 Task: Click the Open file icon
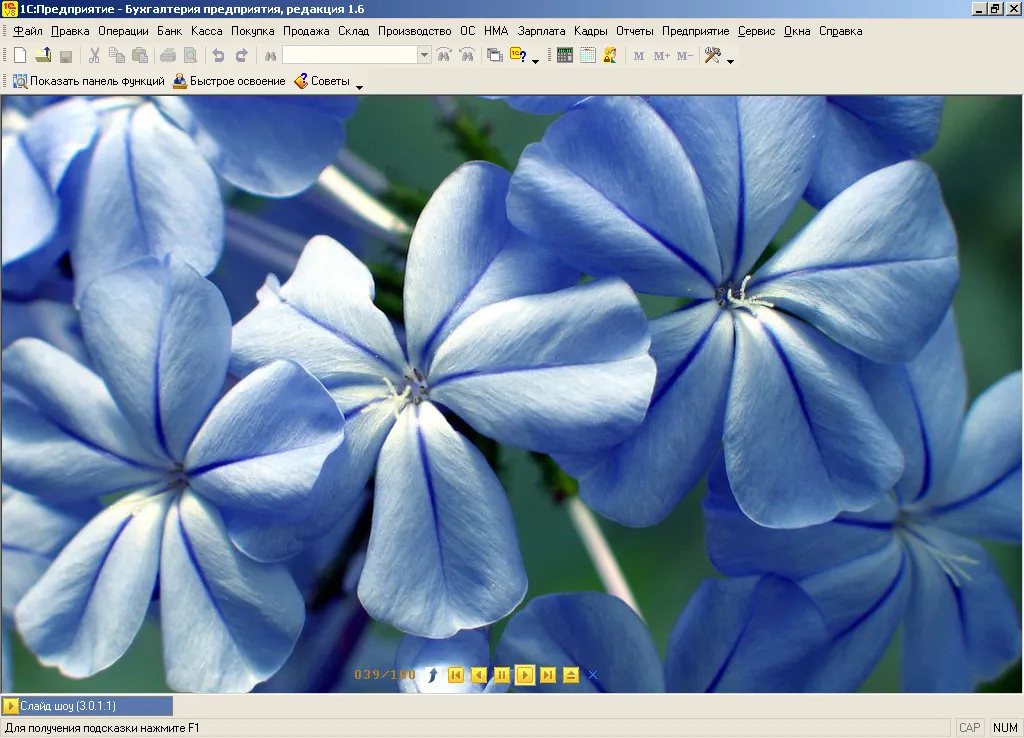pos(43,56)
